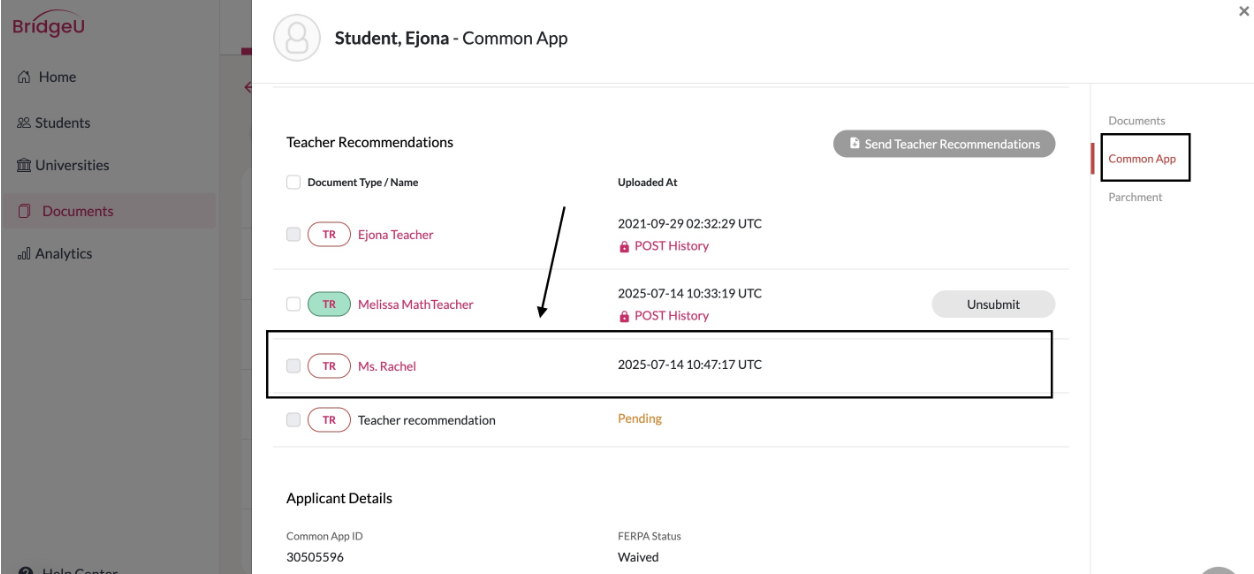Click the Home icon in sidebar
1254x574 pixels.
25,77
